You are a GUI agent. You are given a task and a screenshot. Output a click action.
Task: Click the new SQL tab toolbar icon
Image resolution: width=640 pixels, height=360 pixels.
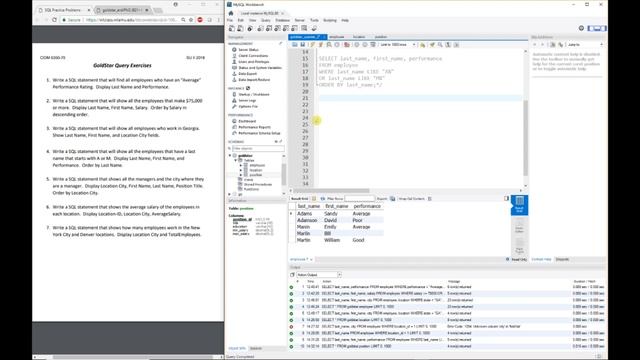(x=232, y=28)
